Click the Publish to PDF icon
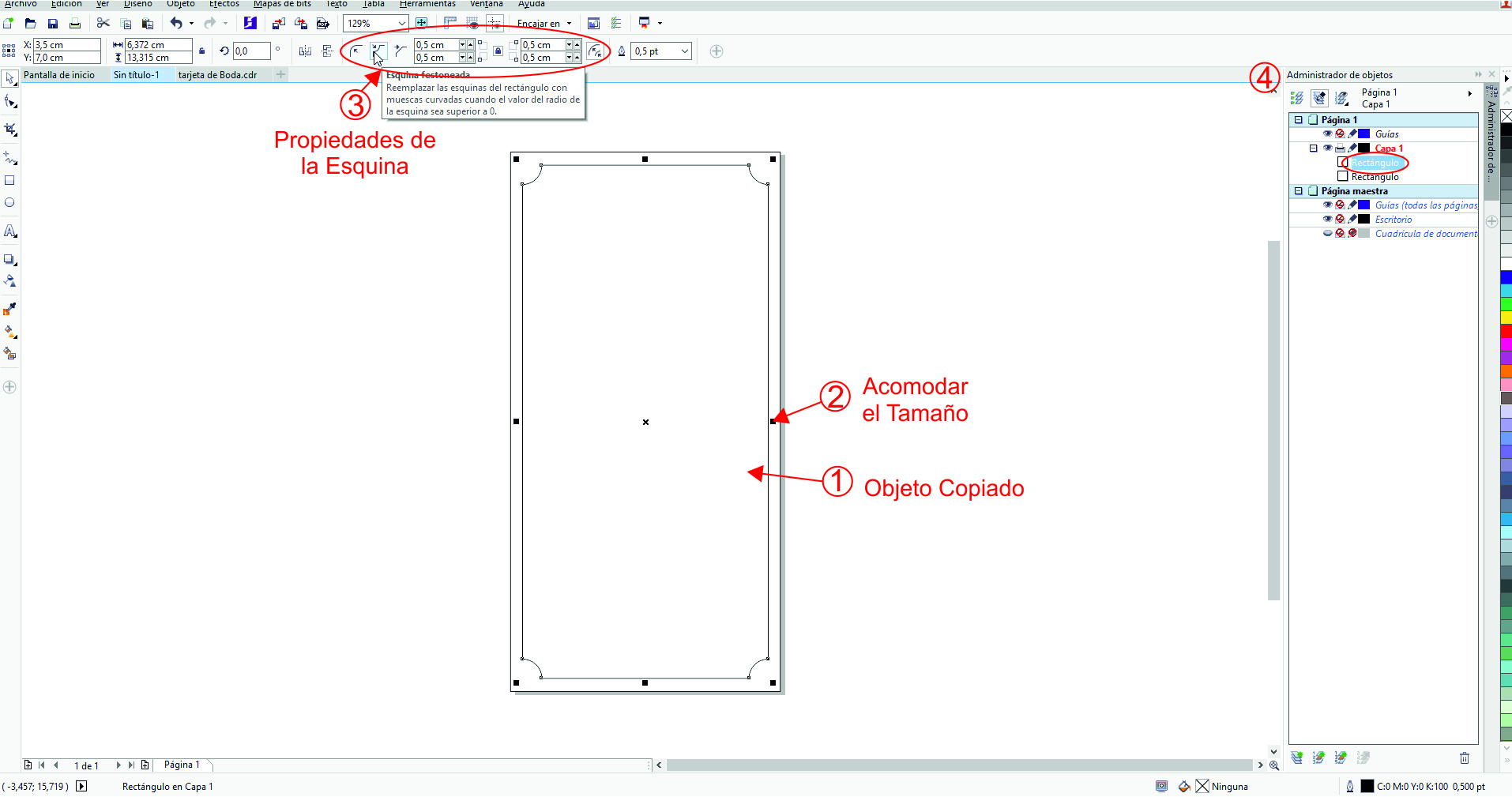This screenshot has height=797, width=1512. coord(322,23)
